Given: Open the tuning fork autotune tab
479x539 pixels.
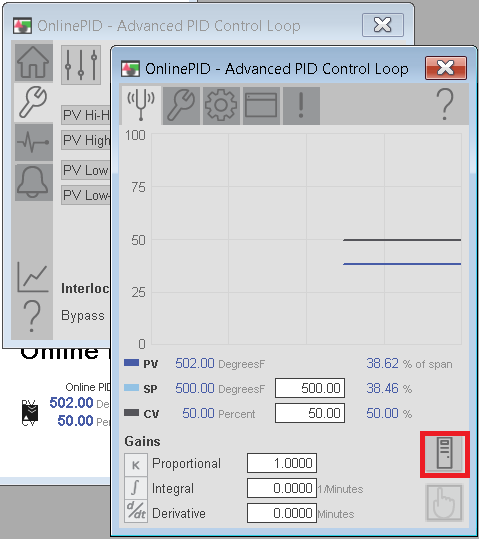Looking at the screenshot, I should click(141, 105).
